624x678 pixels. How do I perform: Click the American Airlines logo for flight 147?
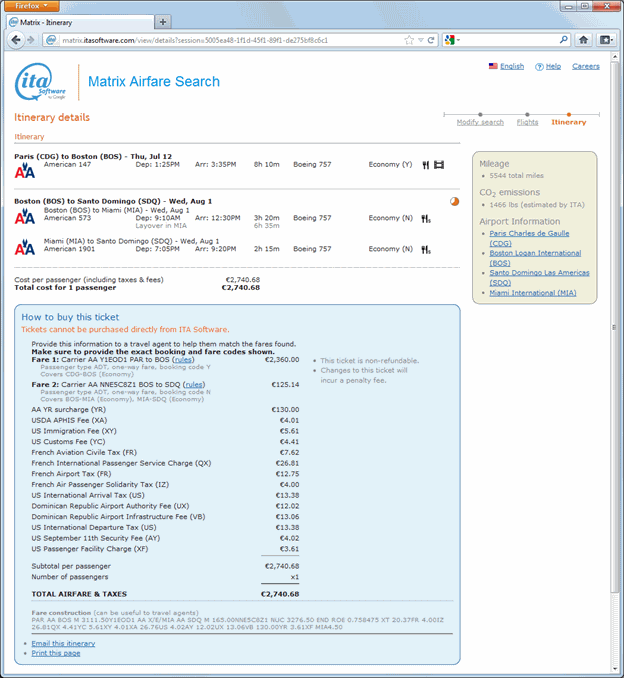pos(25,171)
